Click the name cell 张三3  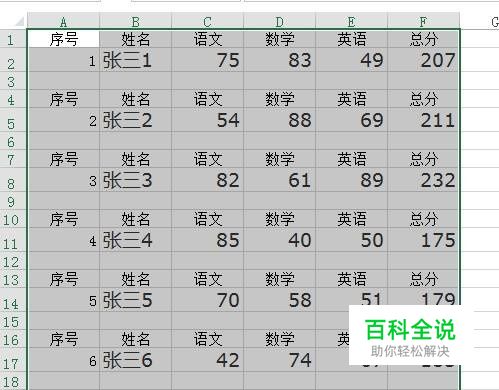click(x=135, y=180)
